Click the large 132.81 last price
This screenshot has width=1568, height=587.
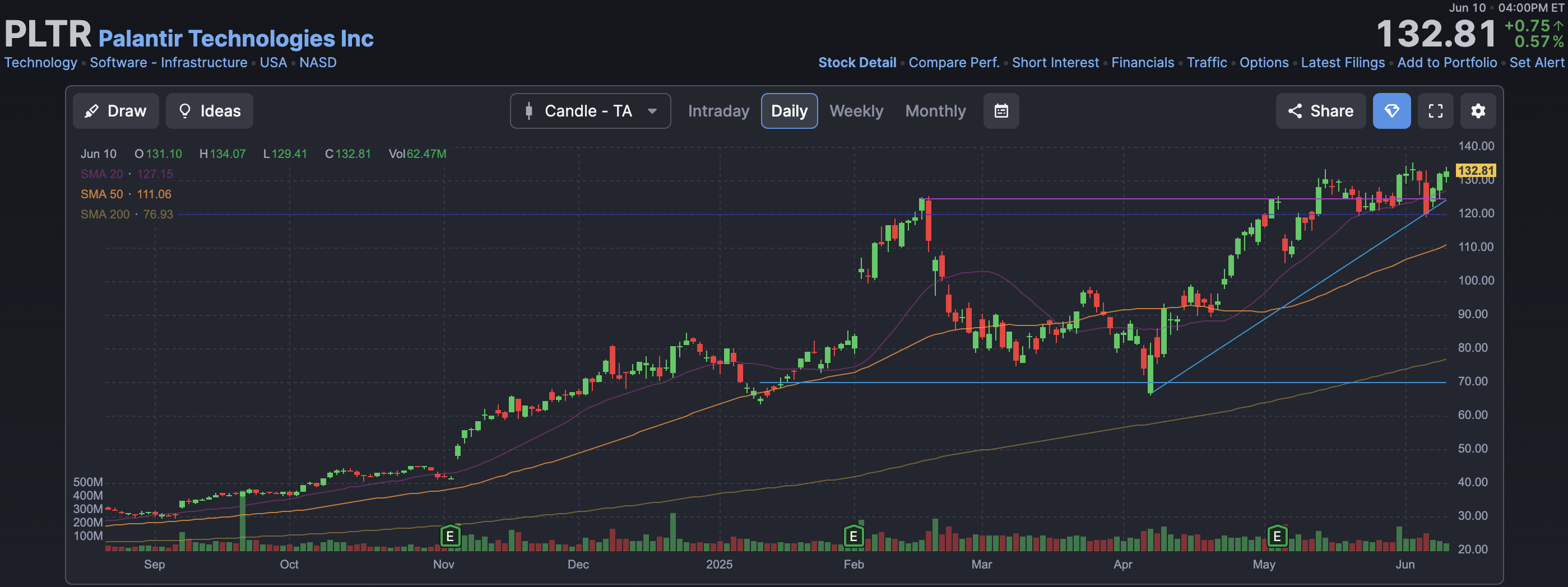(1436, 34)
